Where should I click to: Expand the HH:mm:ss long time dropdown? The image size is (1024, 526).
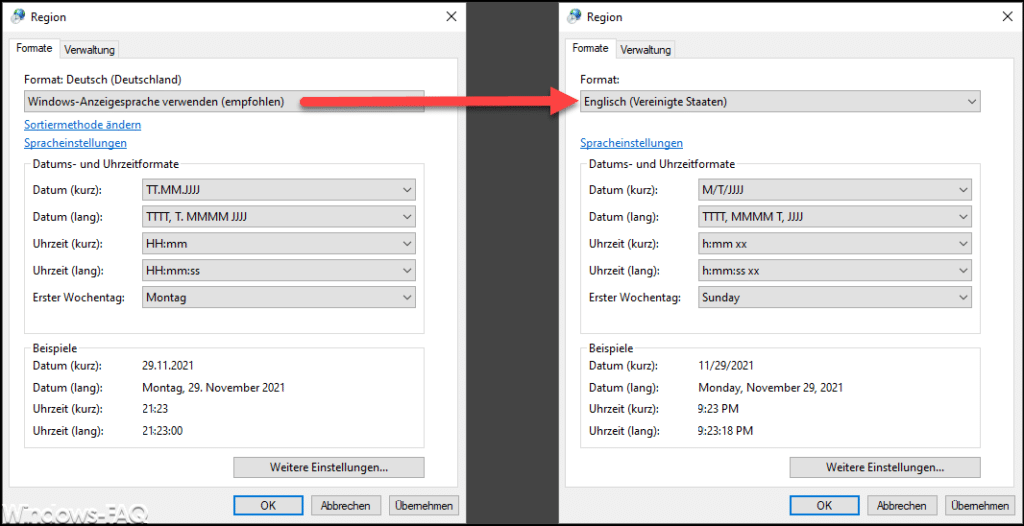[278, 271]
